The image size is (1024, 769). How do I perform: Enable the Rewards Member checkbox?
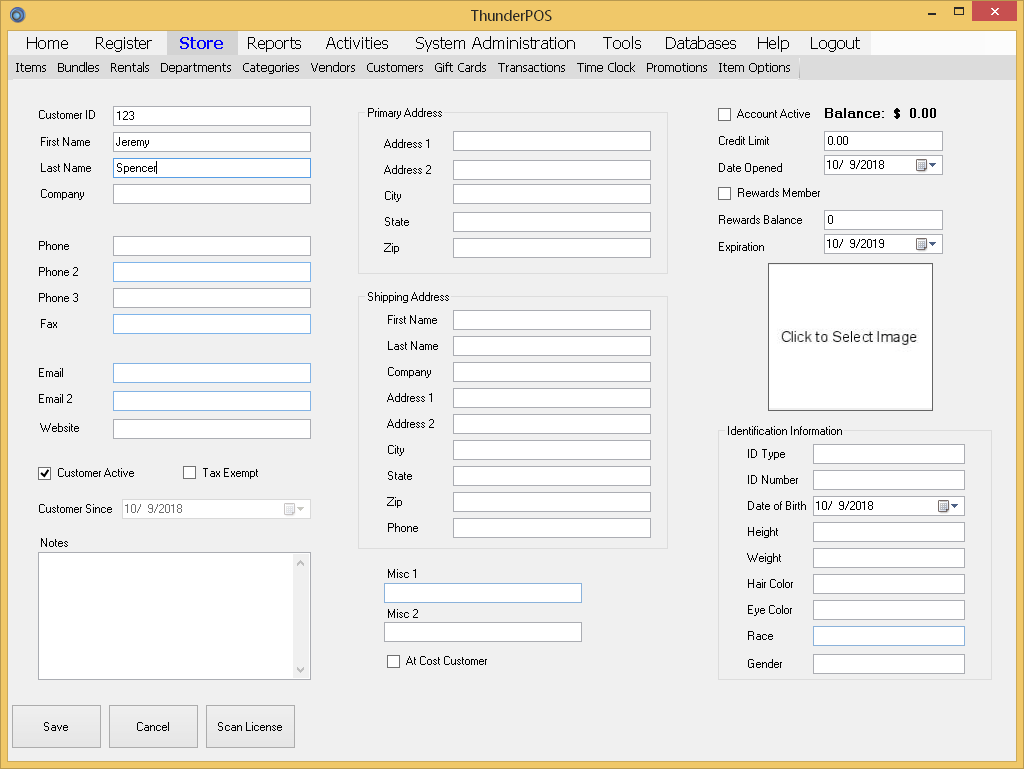(x=724, y=193)
